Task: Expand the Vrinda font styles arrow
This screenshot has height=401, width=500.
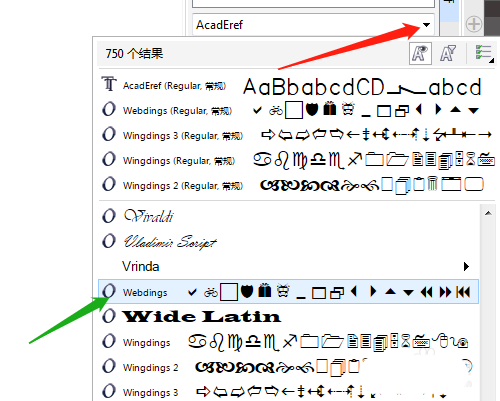Action: pyautogui.click(x=466, y=266)
